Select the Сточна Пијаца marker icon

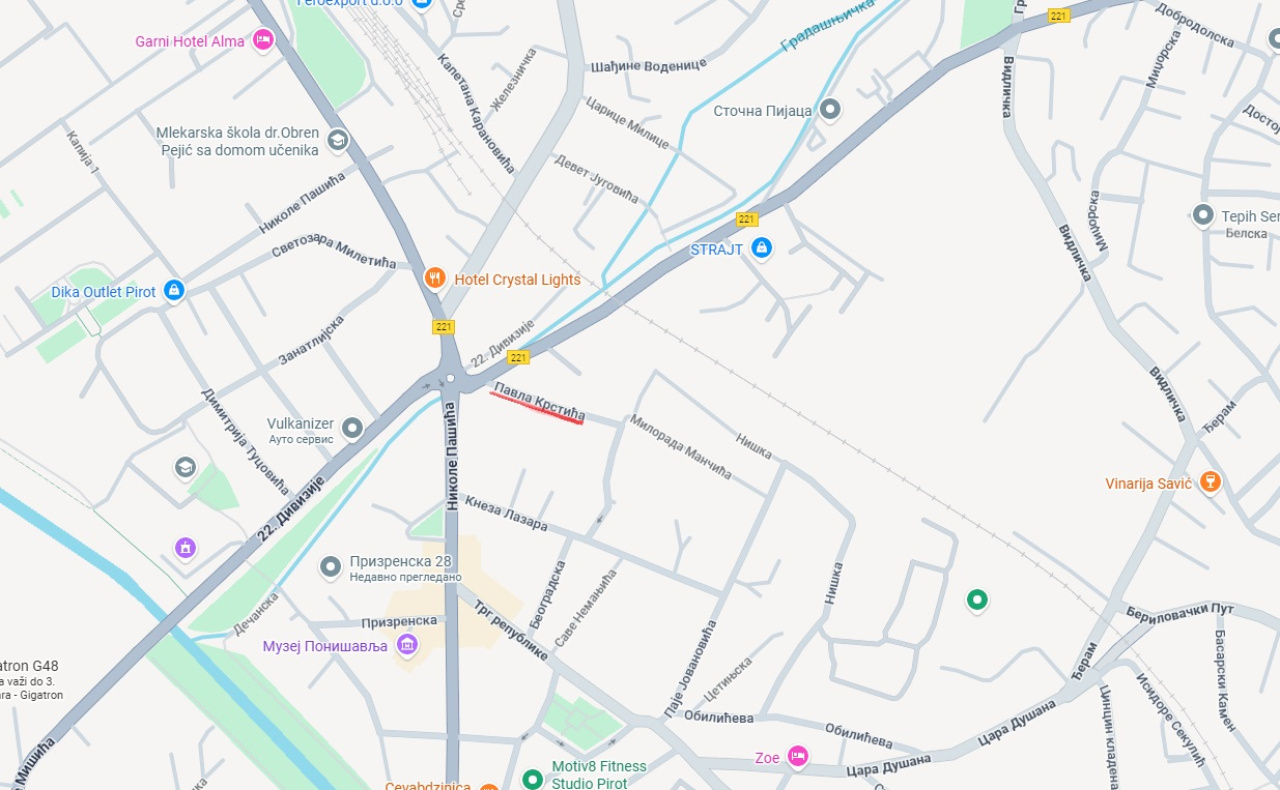830,109
